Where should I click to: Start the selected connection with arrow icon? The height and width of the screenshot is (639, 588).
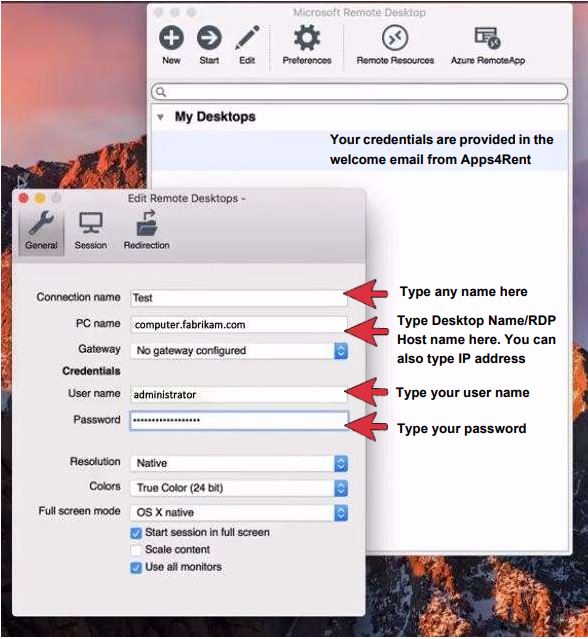[x=209, y=37]
